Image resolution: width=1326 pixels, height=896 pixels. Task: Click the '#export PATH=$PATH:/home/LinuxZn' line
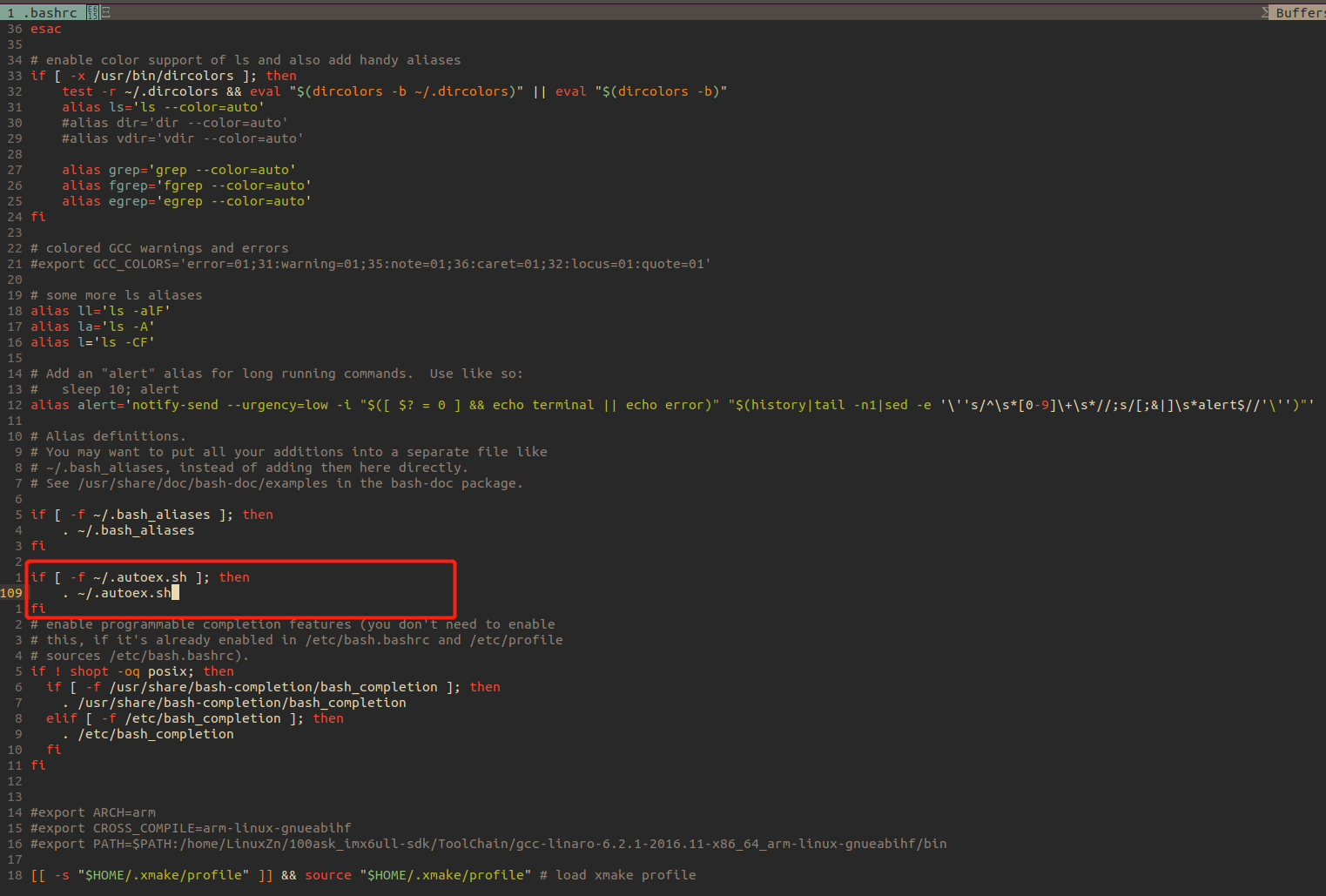[488, 844]
